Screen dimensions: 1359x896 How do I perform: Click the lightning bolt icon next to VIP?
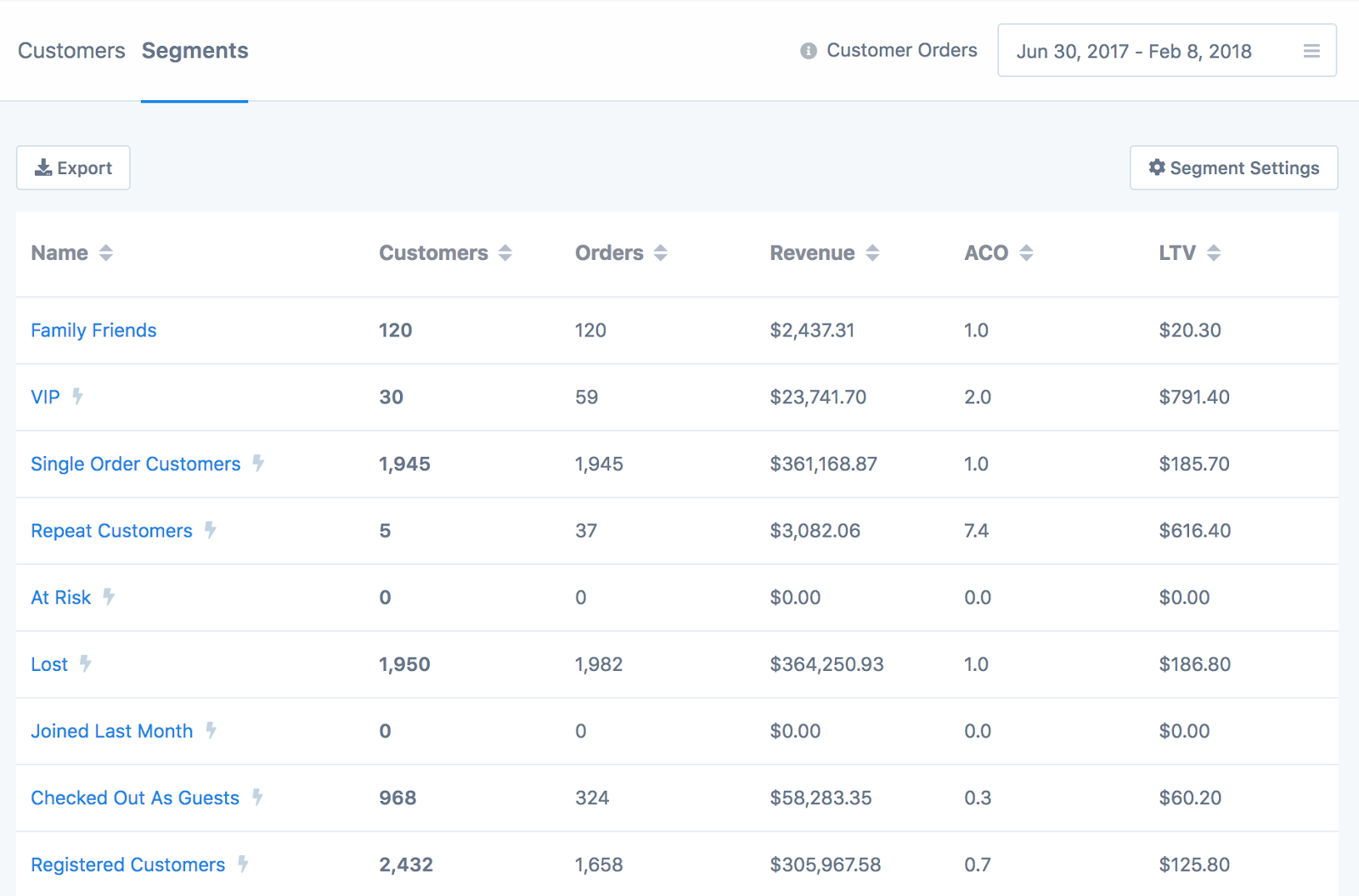(77, 396)
